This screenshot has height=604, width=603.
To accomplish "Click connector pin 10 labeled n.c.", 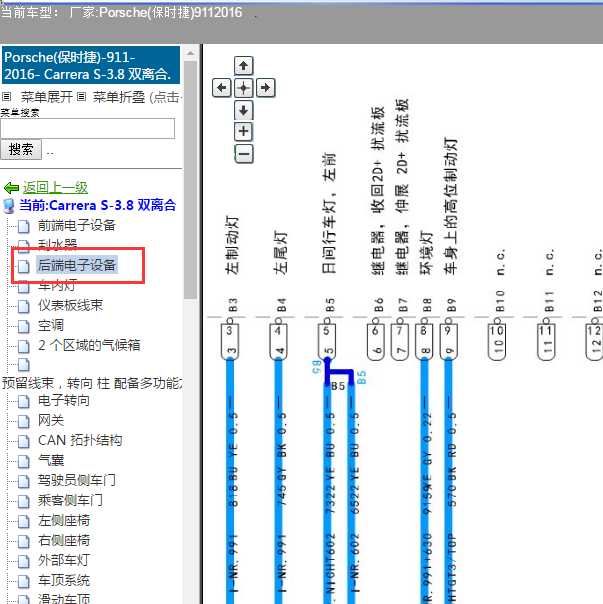I will [497, 341].
